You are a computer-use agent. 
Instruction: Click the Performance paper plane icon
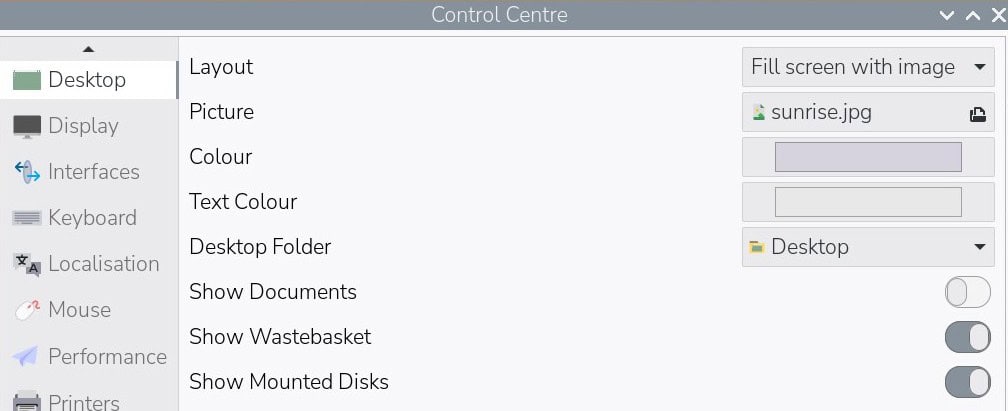pos(27,356)
